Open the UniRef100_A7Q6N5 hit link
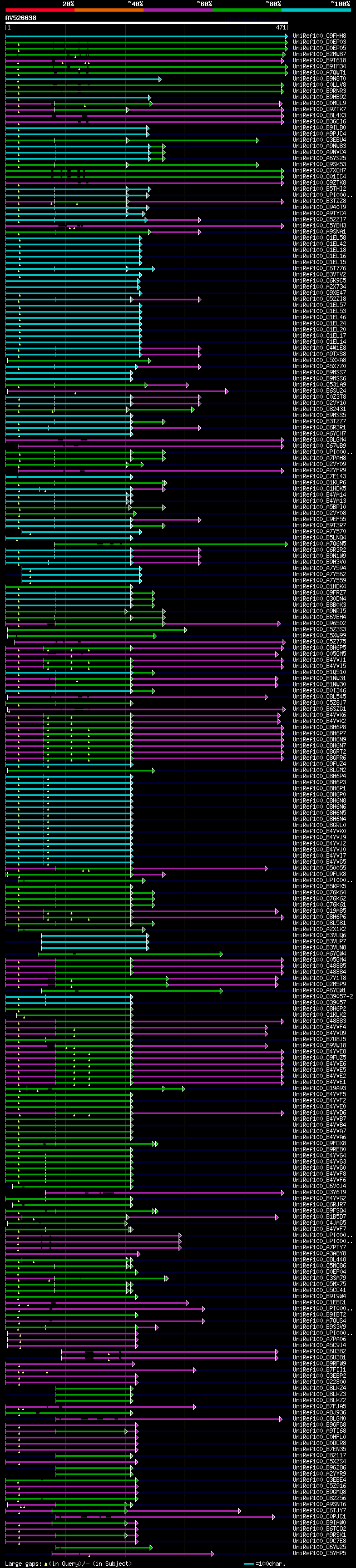Image resolution: width=356 pixels, height=1568 pixels. (319, 543)
